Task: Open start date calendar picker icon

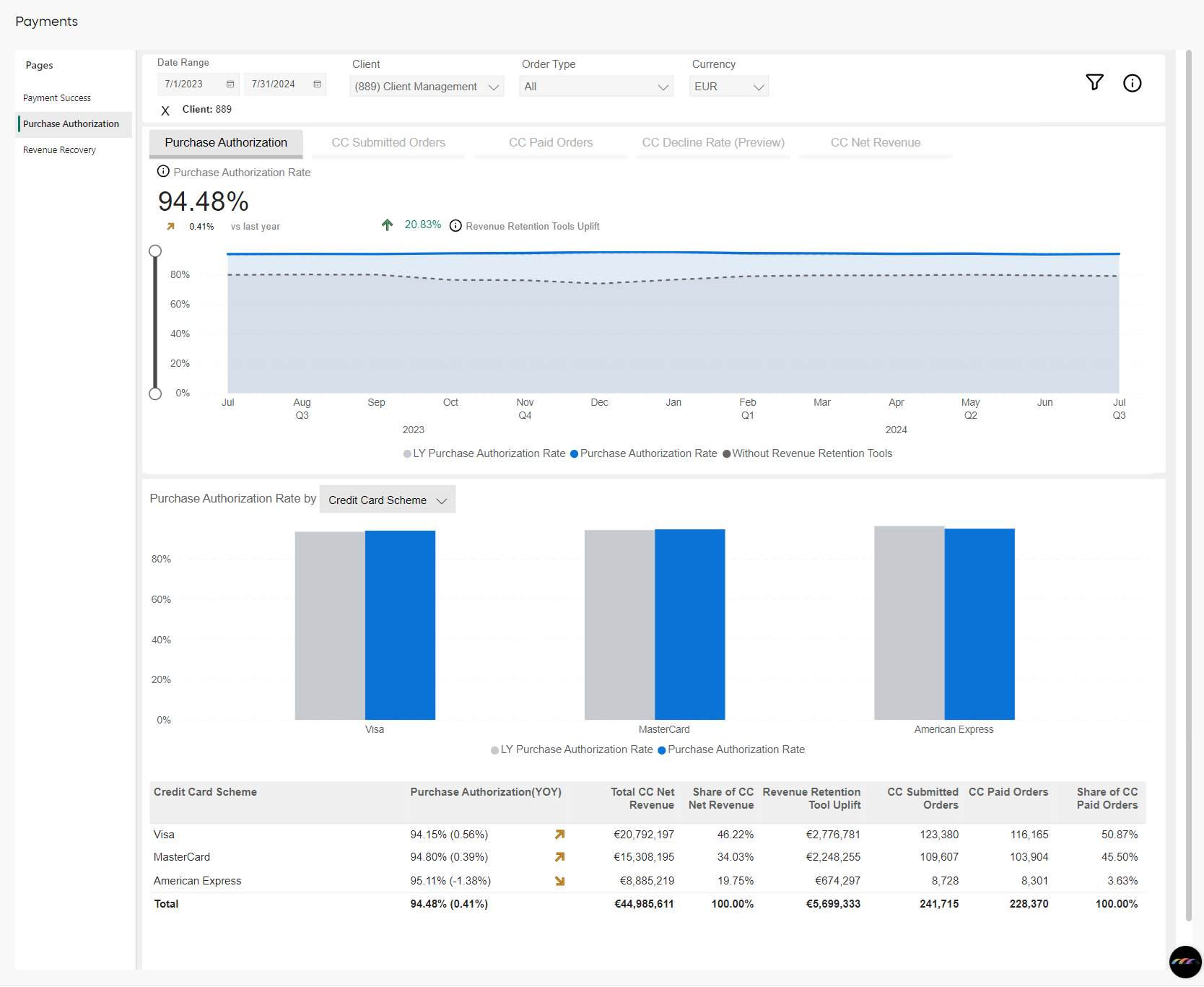Action: pos(230,84)
